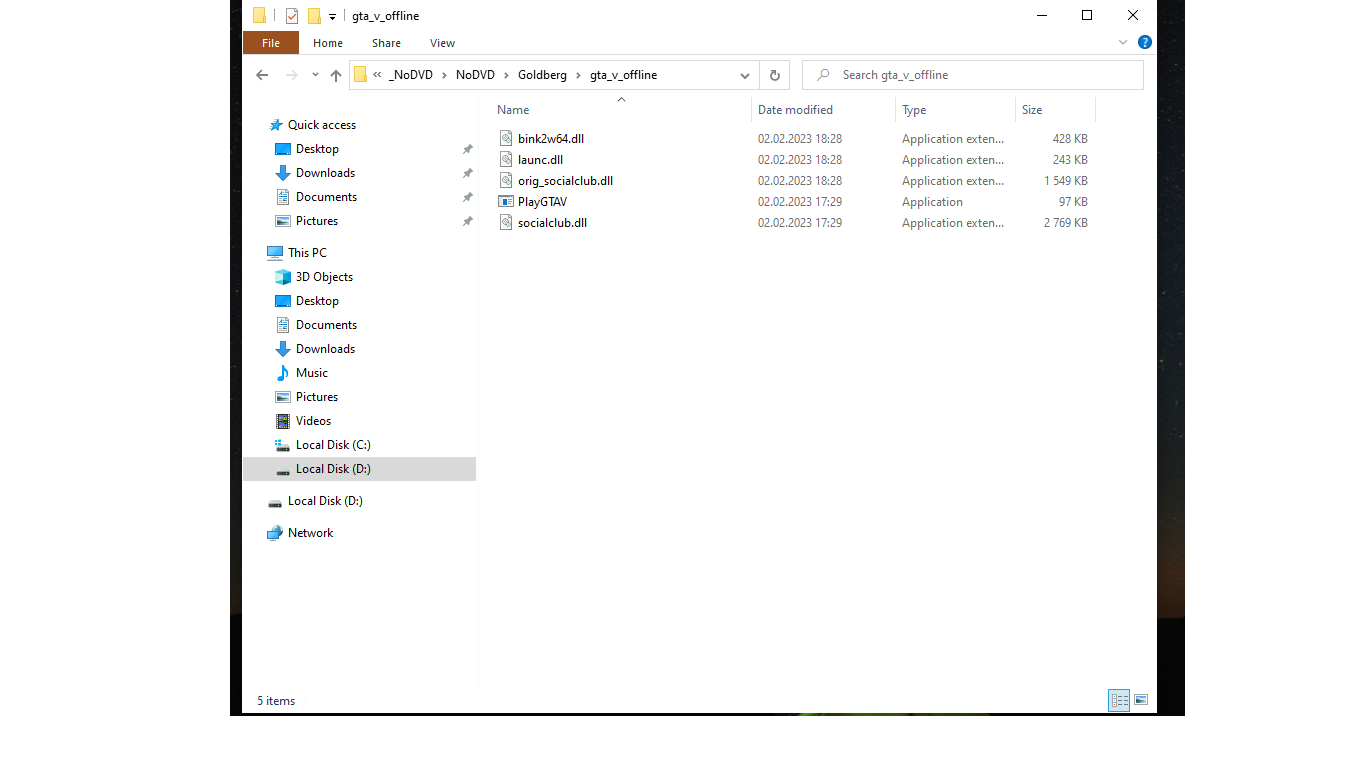Open Local Disk (C:) in sidebar
This screenshot has height=768, width=1366.
(333, 445)
